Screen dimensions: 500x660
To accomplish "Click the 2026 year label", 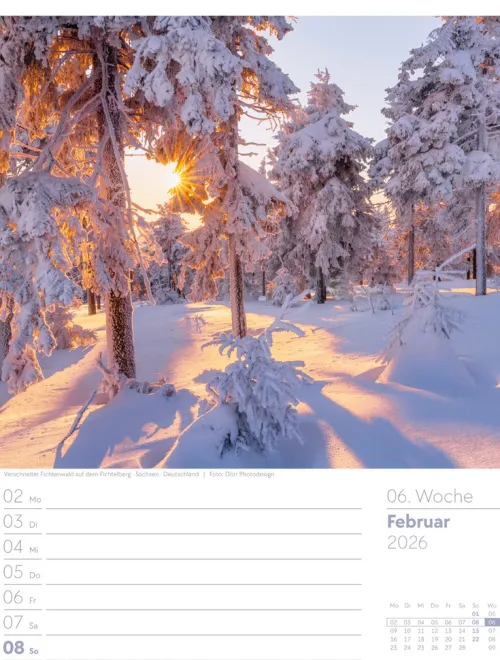I will (x=407, y=543).
